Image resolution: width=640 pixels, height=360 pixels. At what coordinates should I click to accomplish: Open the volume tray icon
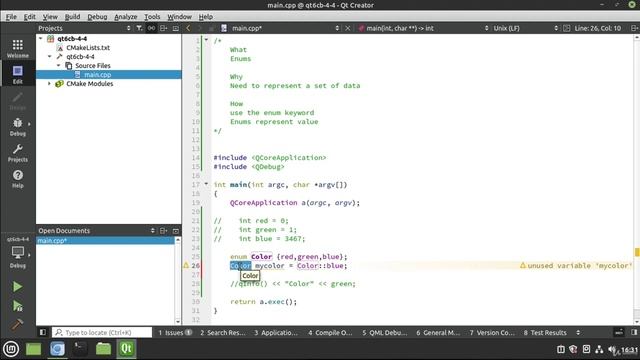(612, 349)
